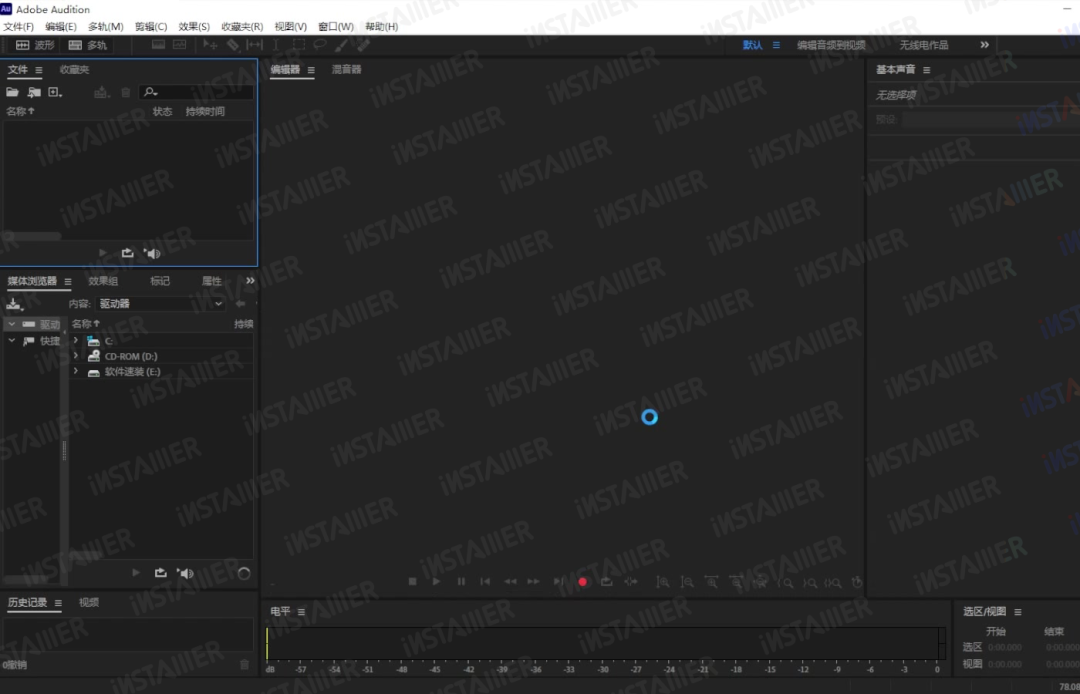Open the 编辑器 panel menu icon

[x=311, y=70]
